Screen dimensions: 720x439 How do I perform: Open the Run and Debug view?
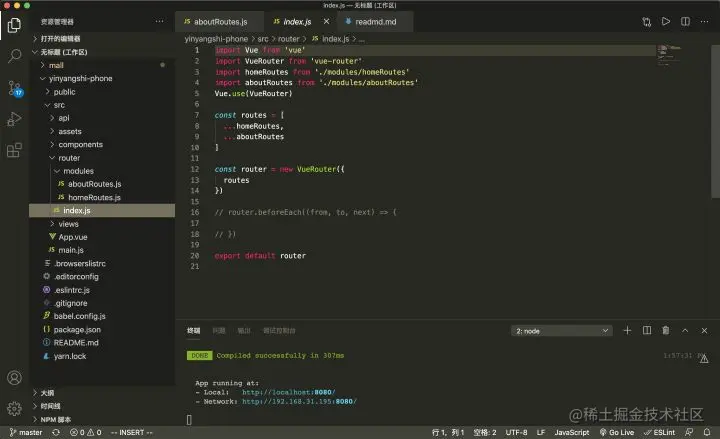point(14,119)
